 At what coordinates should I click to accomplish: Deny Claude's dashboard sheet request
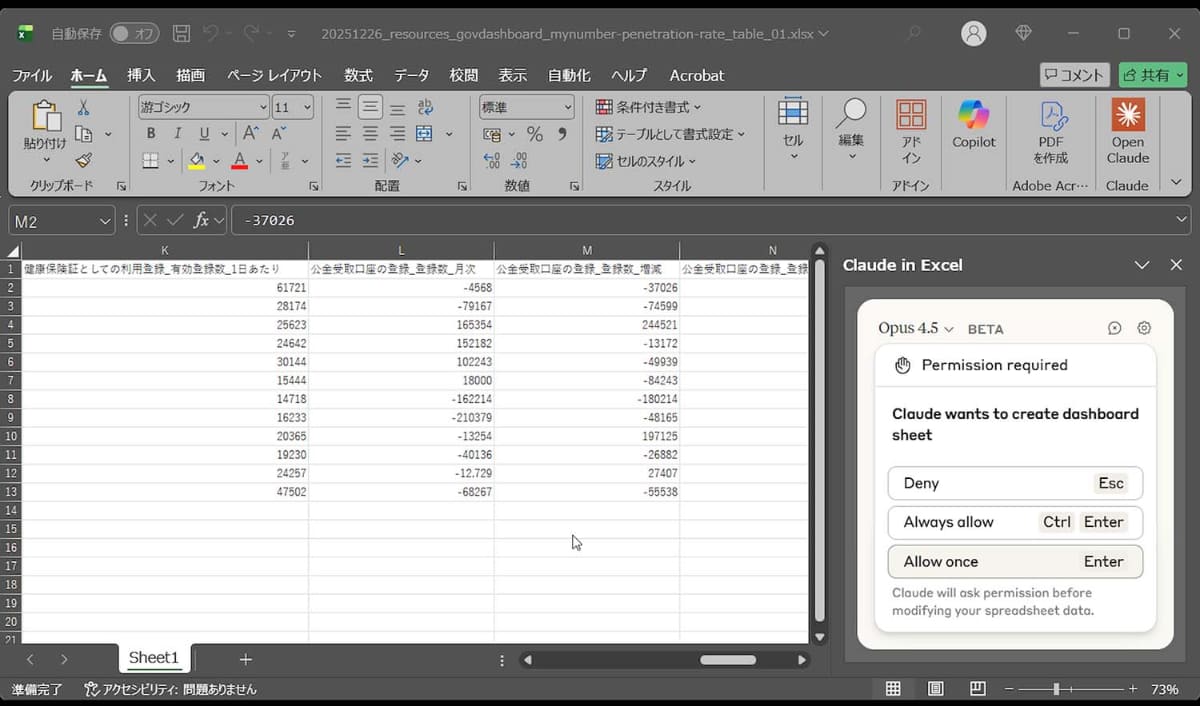tap(1014, 483)
